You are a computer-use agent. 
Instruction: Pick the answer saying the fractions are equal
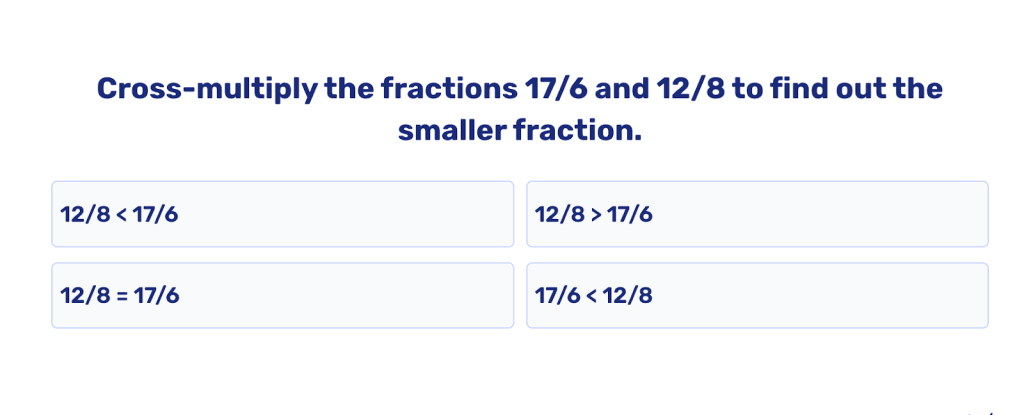[x=282, y=295]
